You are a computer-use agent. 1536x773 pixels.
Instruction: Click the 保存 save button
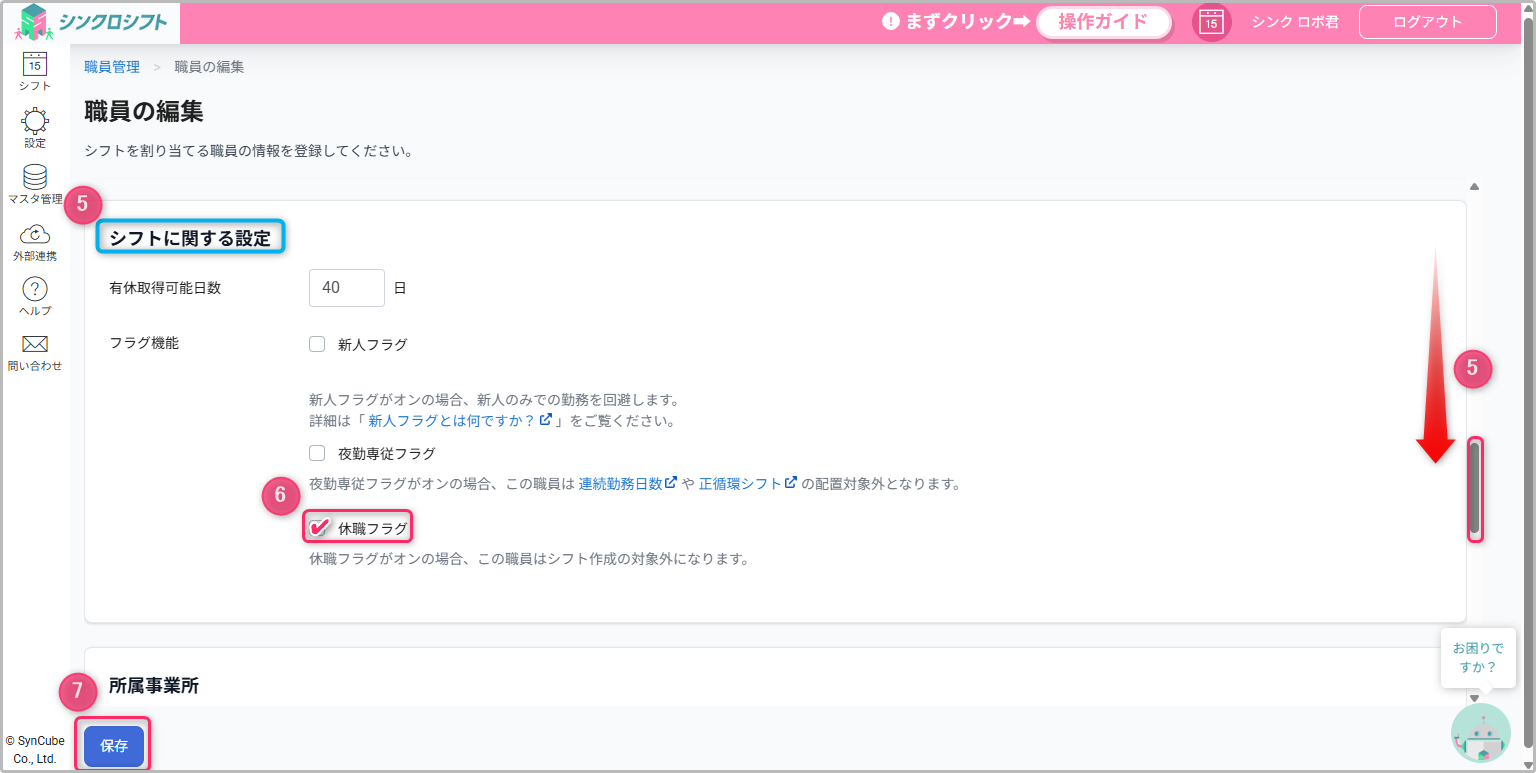[x=114, y=746]
